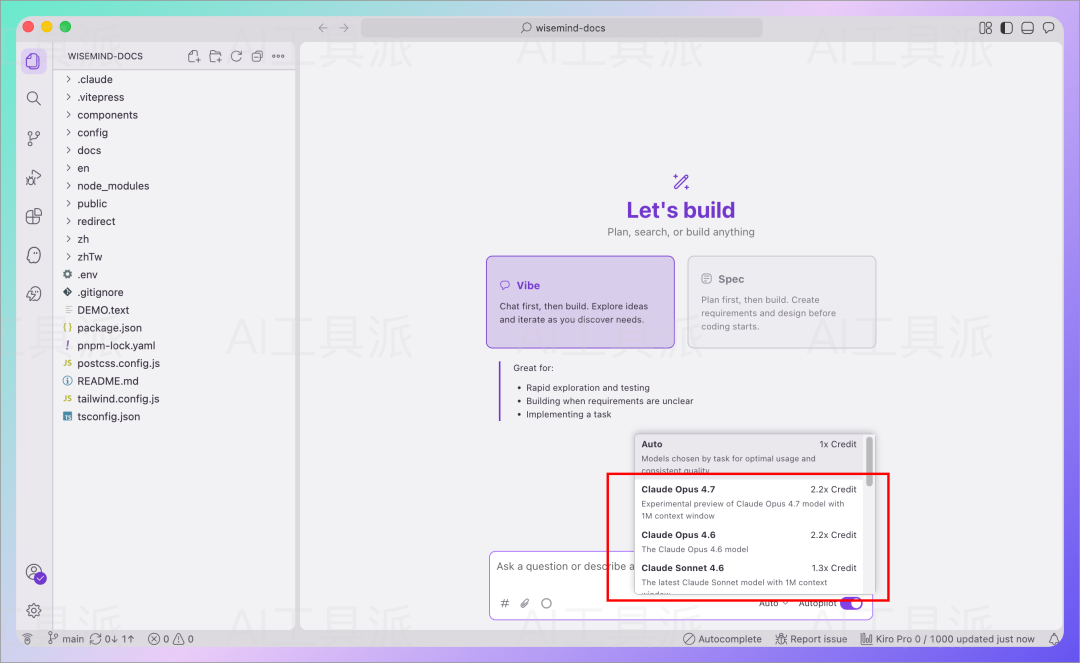Open the Kiro ghost panel
The width and height of the screenshot is (1080, 663).
coord(33,255)
